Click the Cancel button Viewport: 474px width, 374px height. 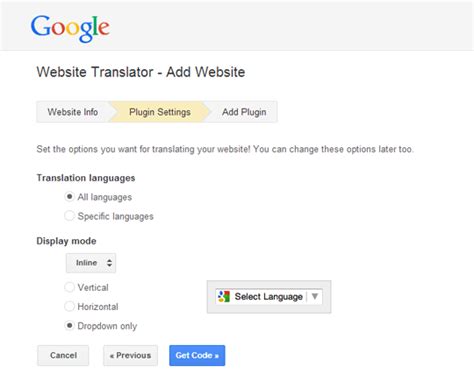[x=63, y=355]
